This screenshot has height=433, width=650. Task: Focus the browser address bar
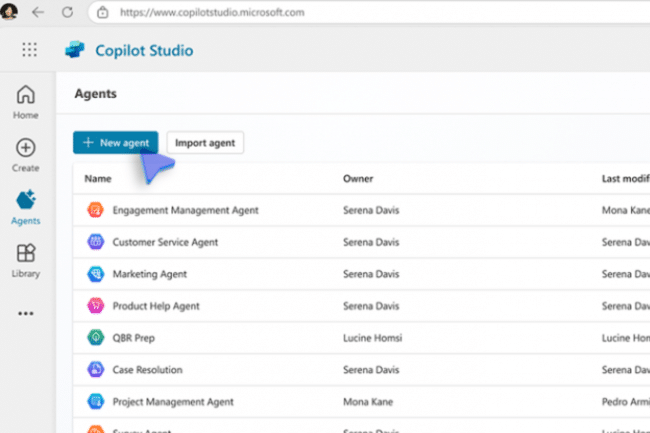point(369,12)
